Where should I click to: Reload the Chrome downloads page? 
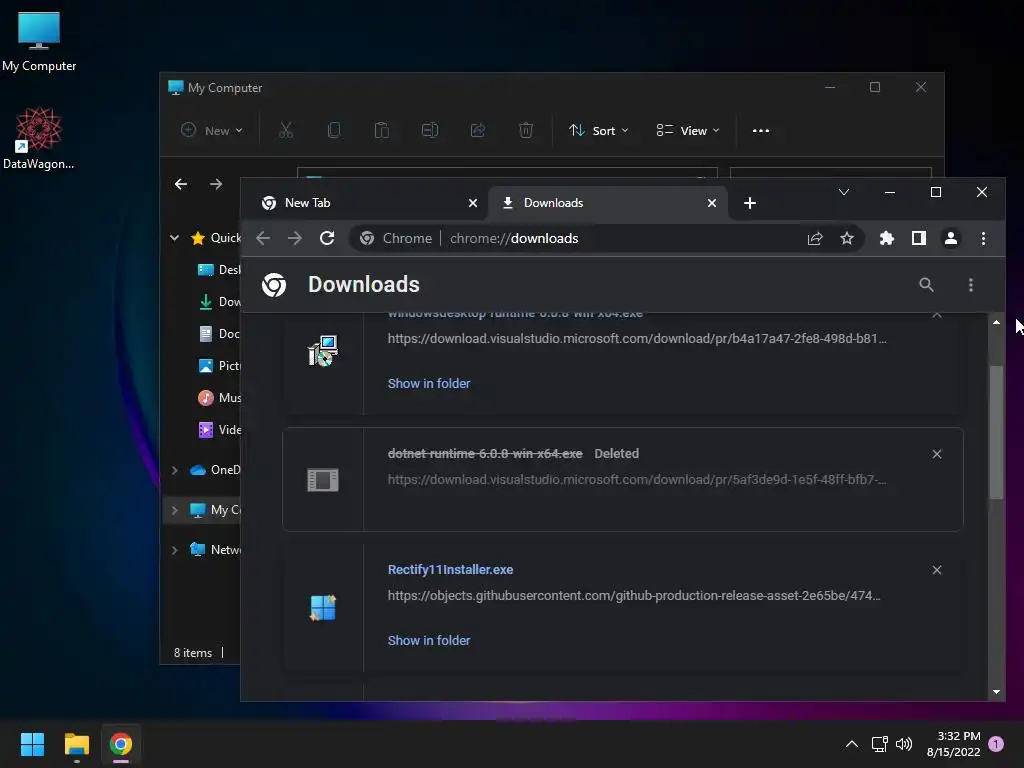click(x=327, y=238)
